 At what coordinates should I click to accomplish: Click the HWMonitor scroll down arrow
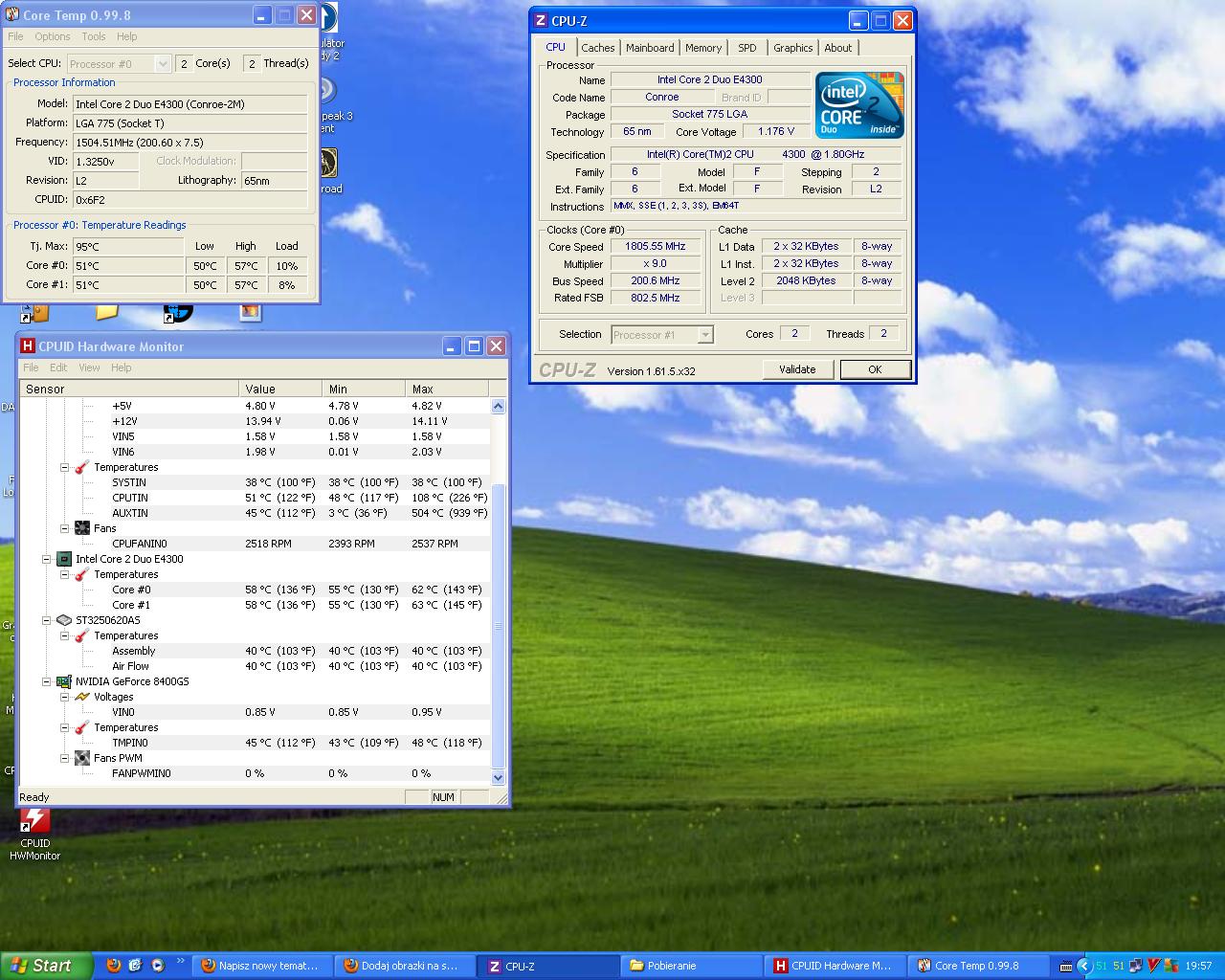pos(498,778)
